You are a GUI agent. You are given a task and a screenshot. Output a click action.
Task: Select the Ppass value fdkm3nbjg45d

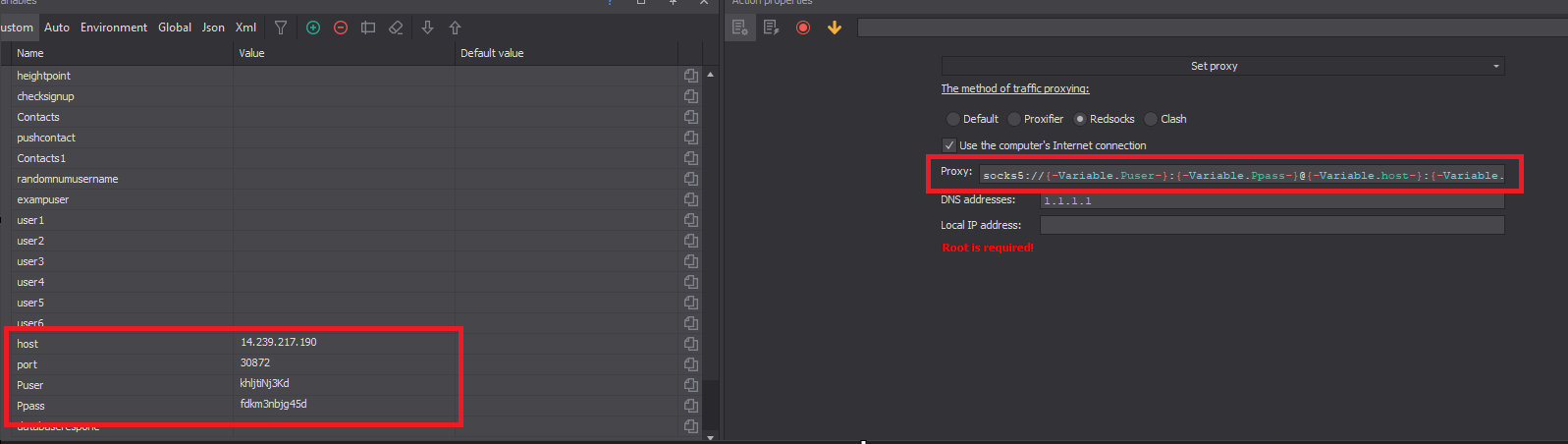tap(274, 404)
